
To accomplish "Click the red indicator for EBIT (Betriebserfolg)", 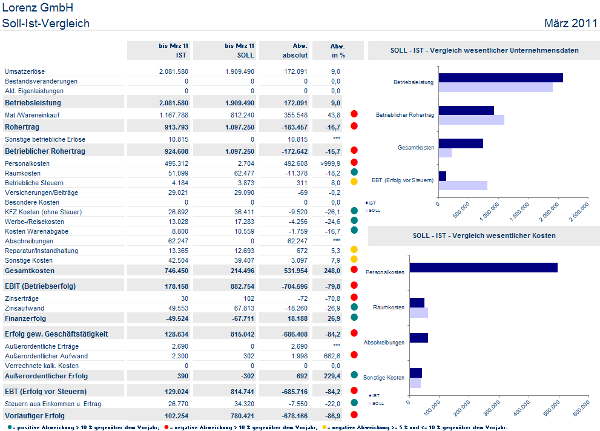I will point(354,285).
